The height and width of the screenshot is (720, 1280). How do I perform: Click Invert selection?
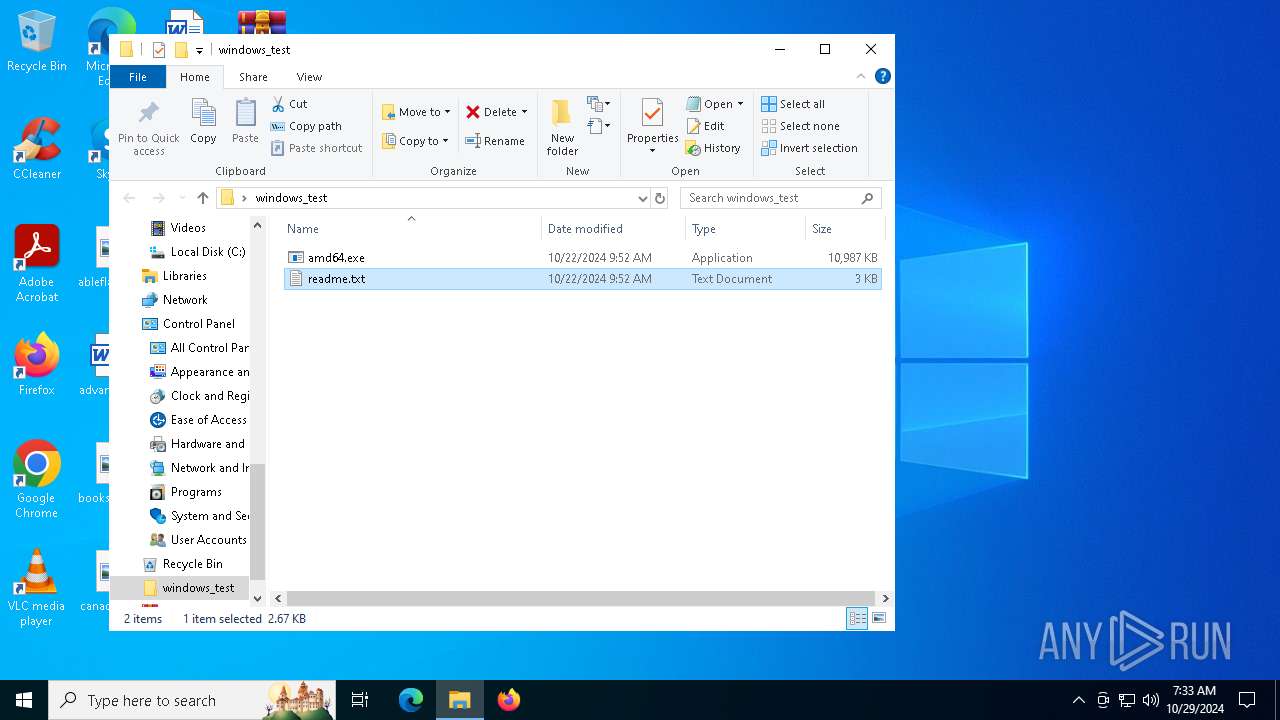809,148
